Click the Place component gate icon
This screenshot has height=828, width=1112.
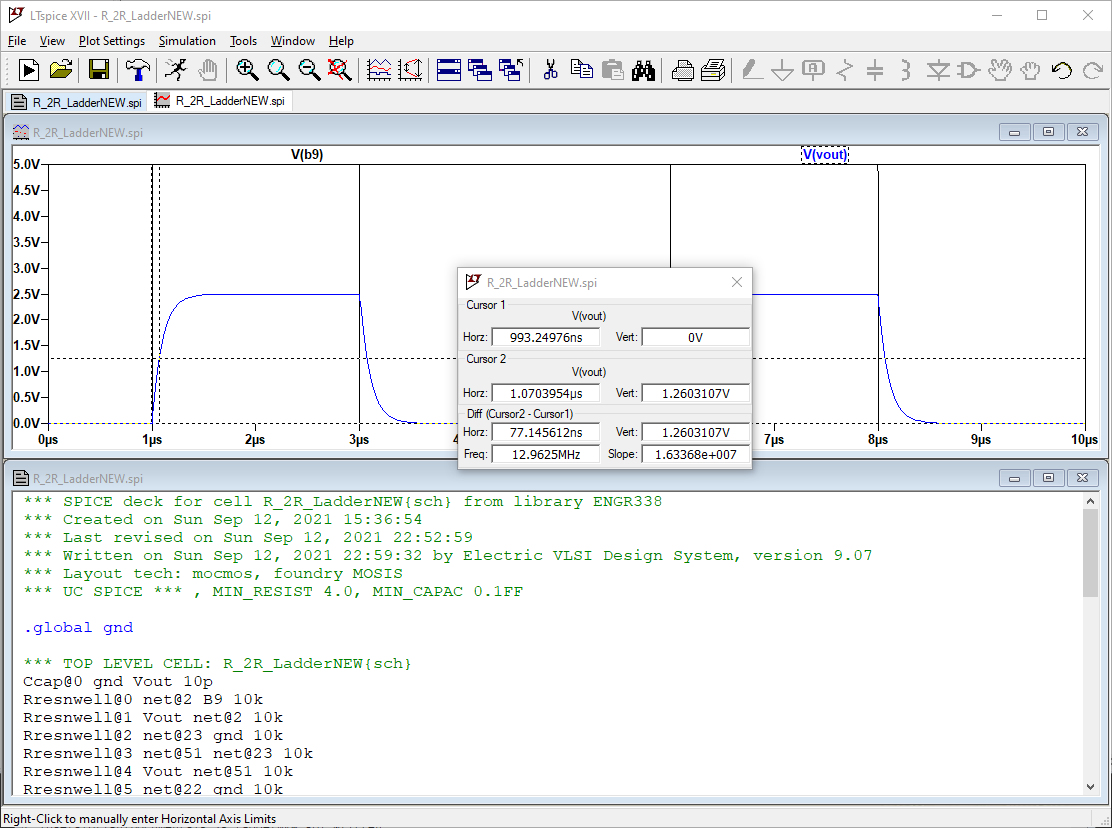pos(969,69)
